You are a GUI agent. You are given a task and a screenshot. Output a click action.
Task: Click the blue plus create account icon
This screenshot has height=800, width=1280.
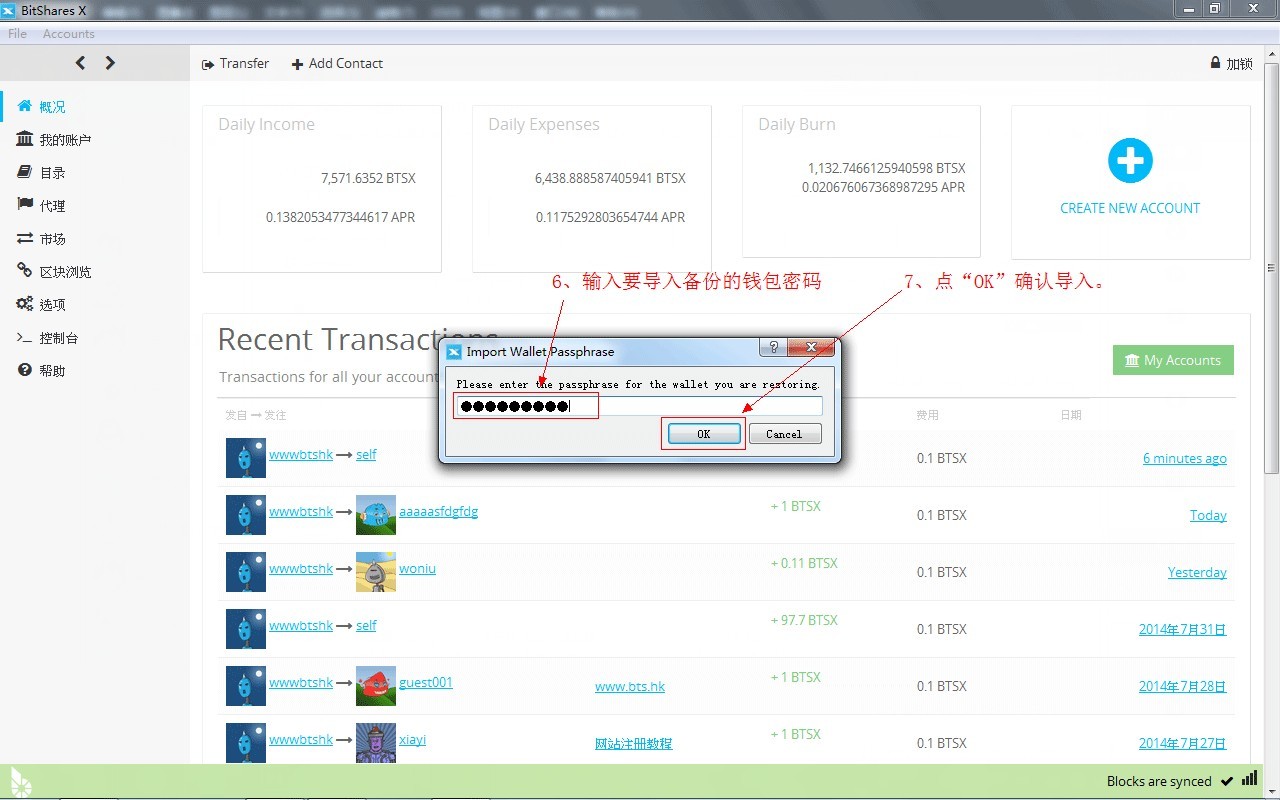coord(1130,160)
